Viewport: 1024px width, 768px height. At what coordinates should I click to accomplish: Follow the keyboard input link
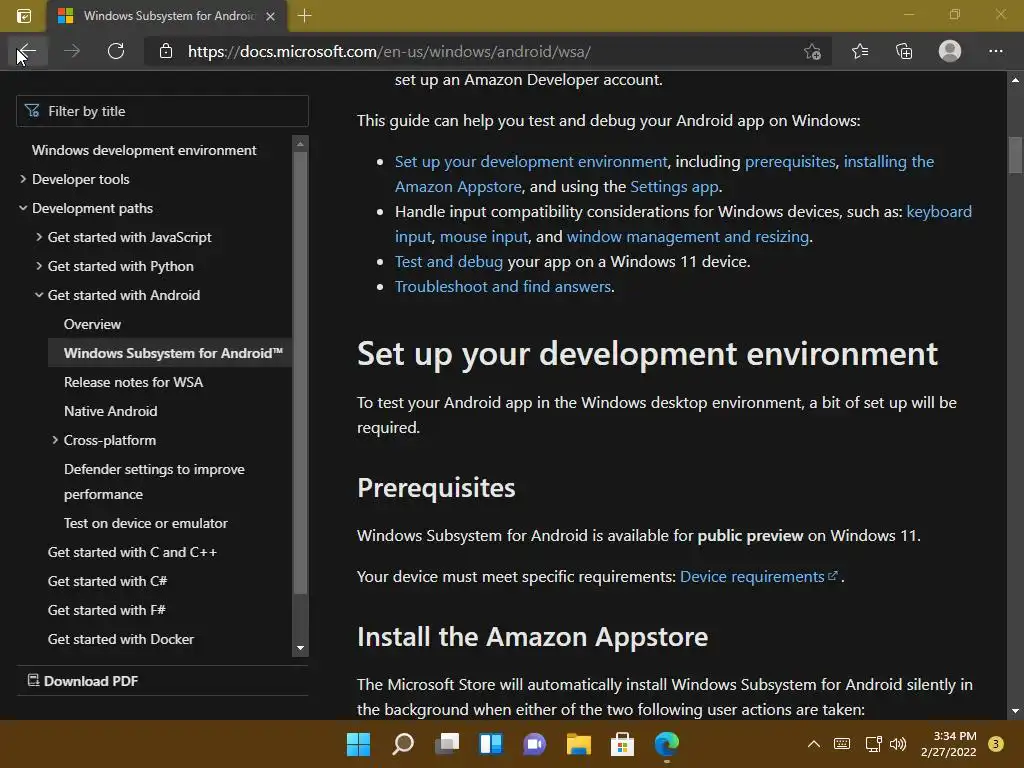click(x=939, y=212)
